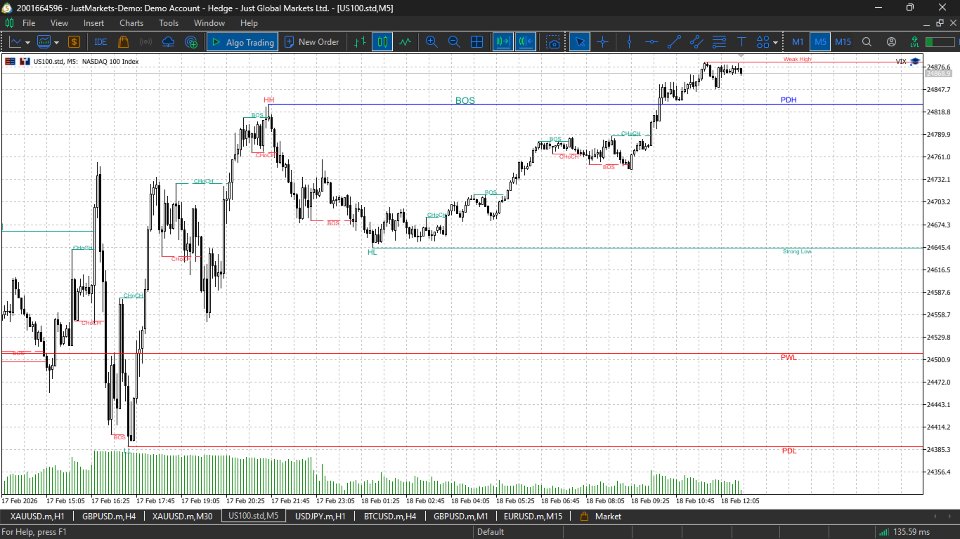
Task: Click the green LVL level icon
Action: (914, 42)
